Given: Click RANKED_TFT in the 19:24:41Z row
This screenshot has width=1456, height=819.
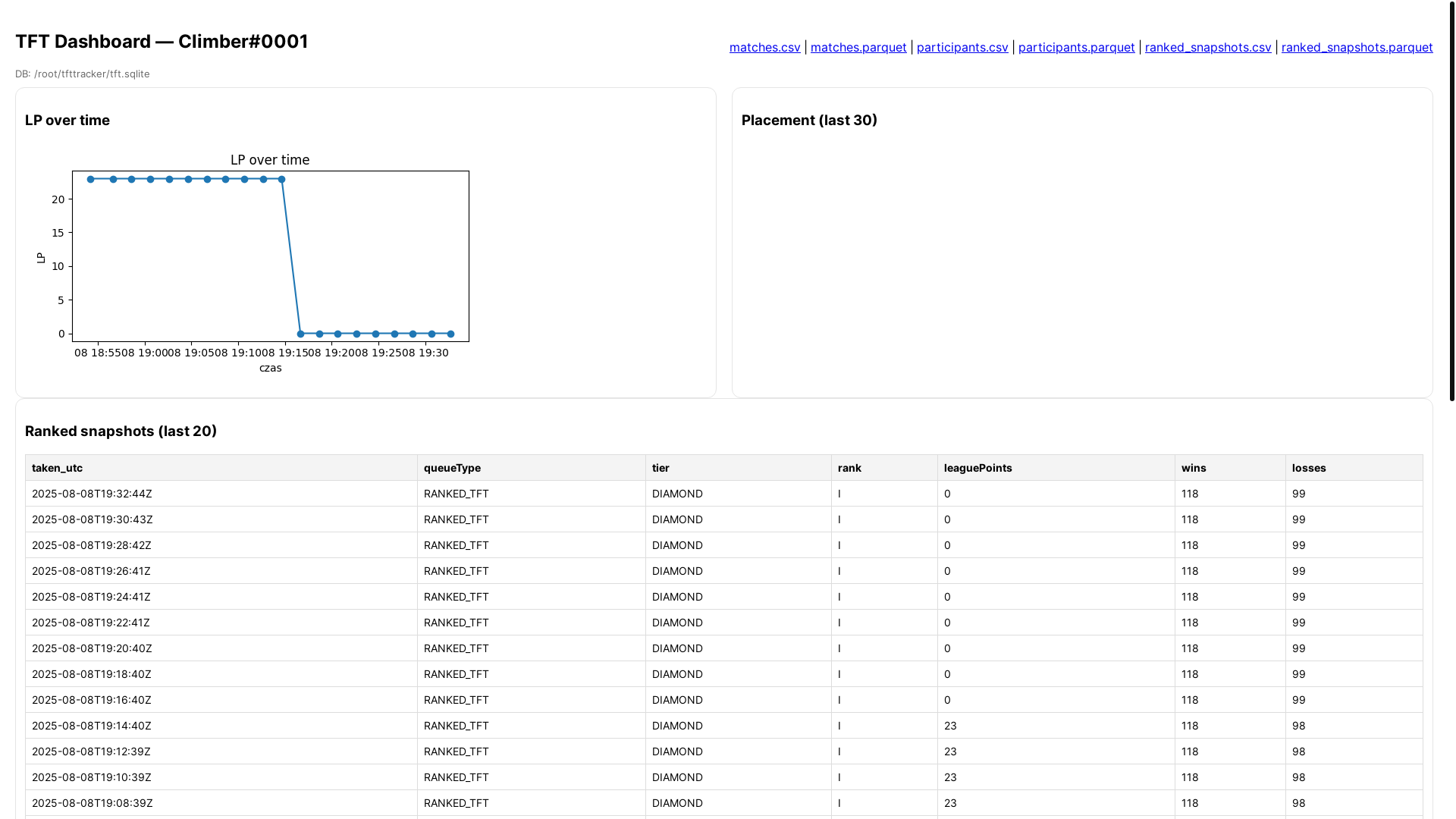Looking at the screenshot, I should (x=532, y=597).
